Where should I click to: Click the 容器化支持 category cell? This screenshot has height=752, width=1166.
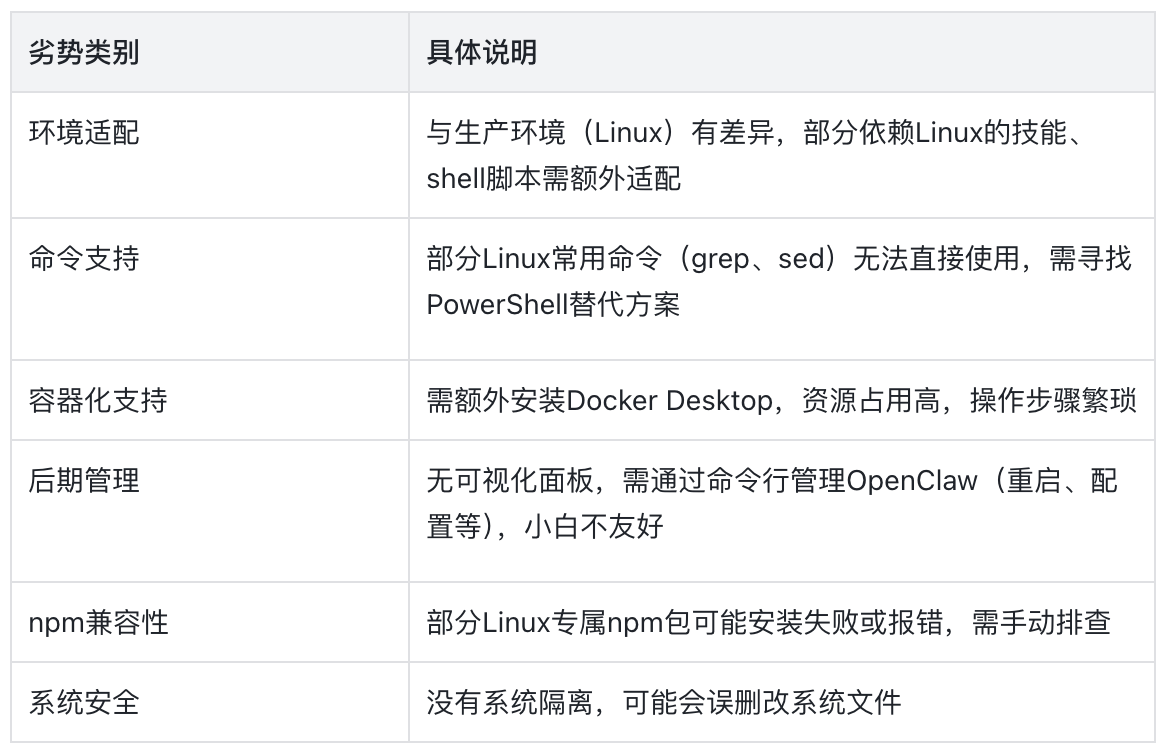coord(98,400)
